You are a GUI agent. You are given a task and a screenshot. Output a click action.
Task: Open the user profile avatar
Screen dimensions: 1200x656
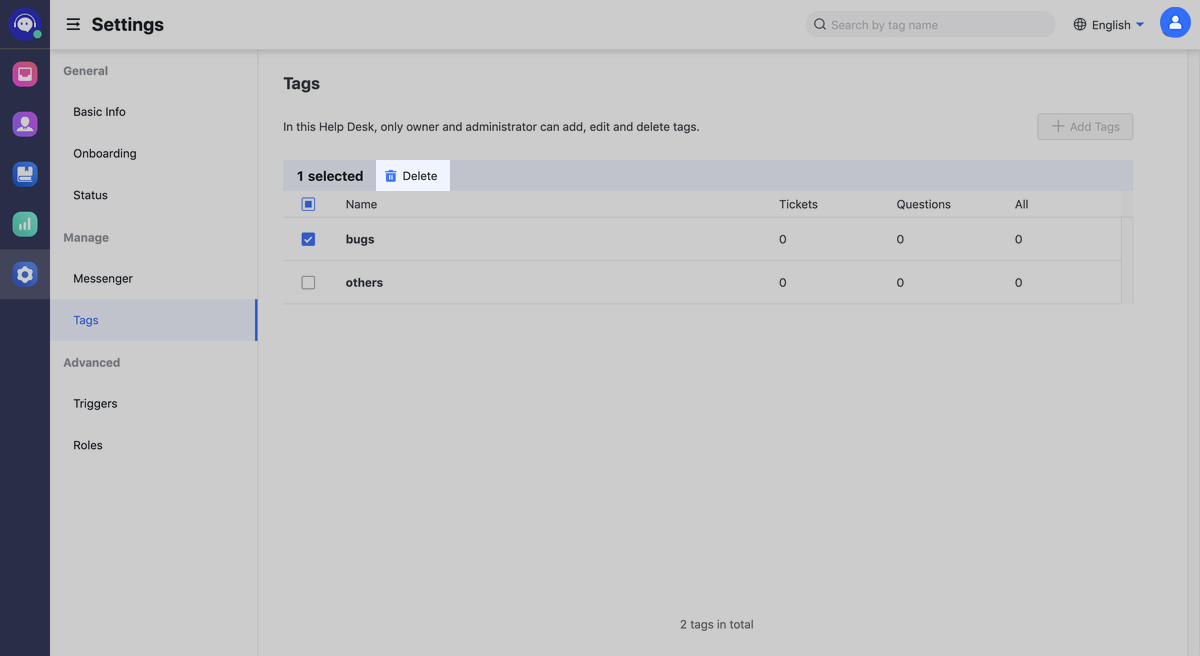point(1175,23)
